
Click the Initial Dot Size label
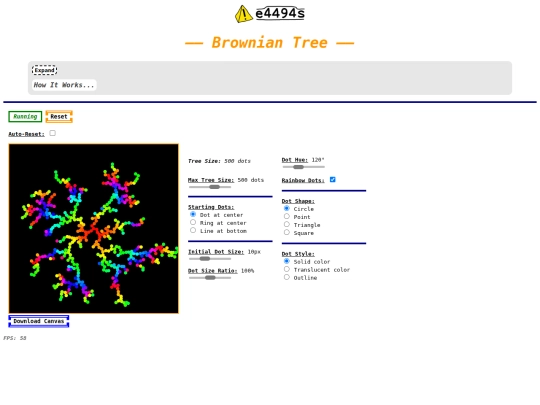216,252
